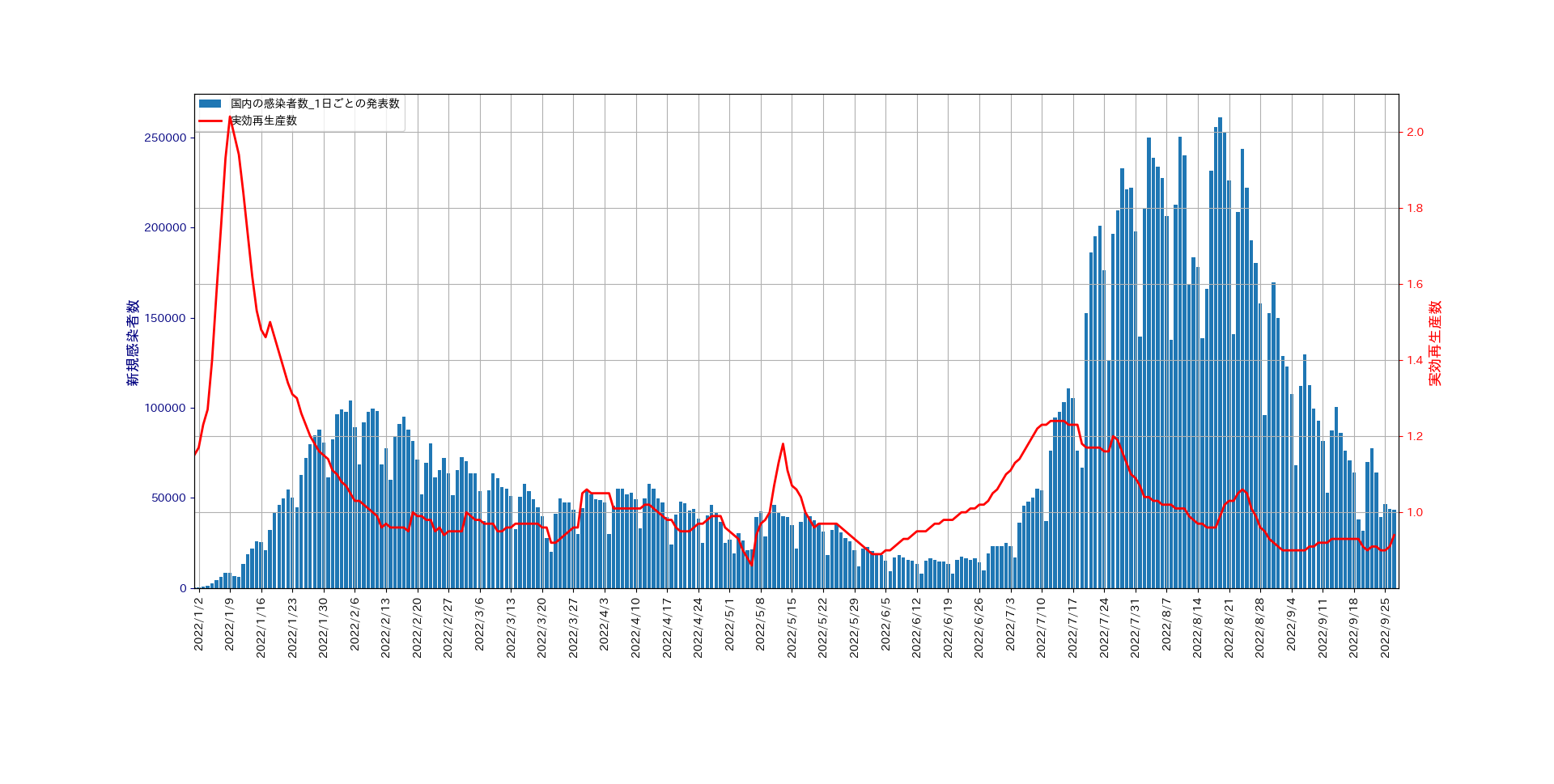This screenshot has height=784, width=1554.
Task: Click x-axis date label 2022/1/30
Action: 323,628
